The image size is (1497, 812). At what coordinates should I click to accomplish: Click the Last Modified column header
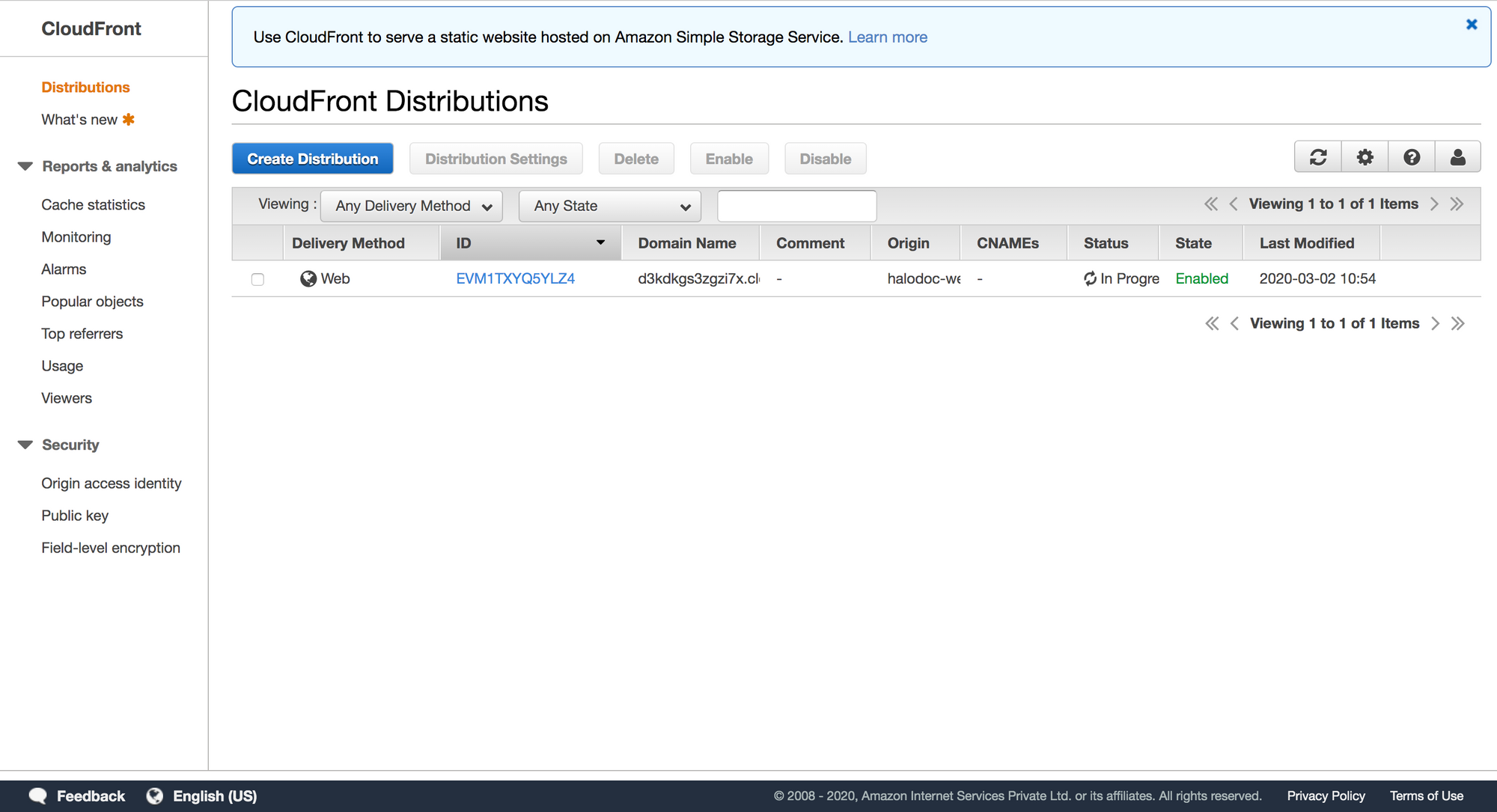(1311, 243)
